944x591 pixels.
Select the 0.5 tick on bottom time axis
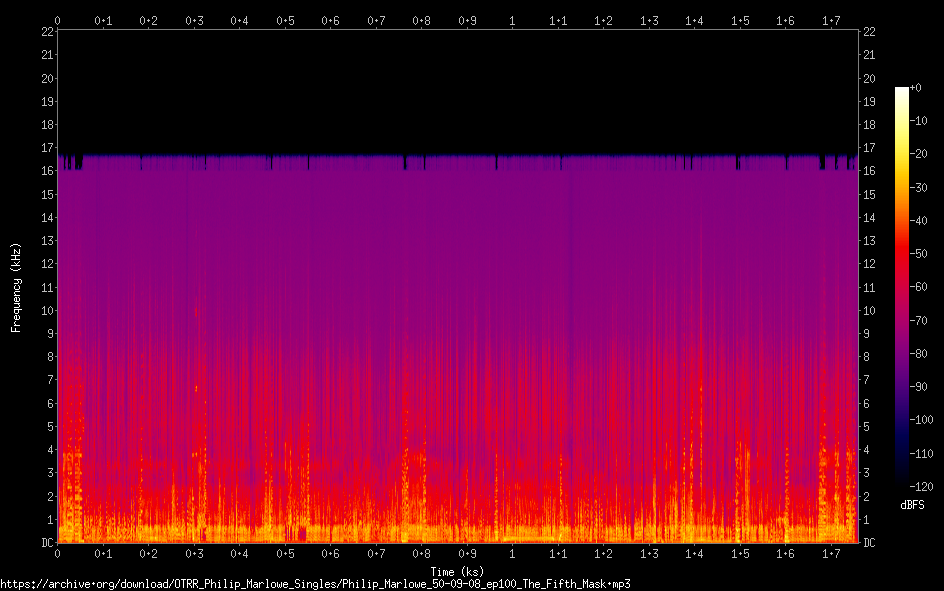pos(285,553)
